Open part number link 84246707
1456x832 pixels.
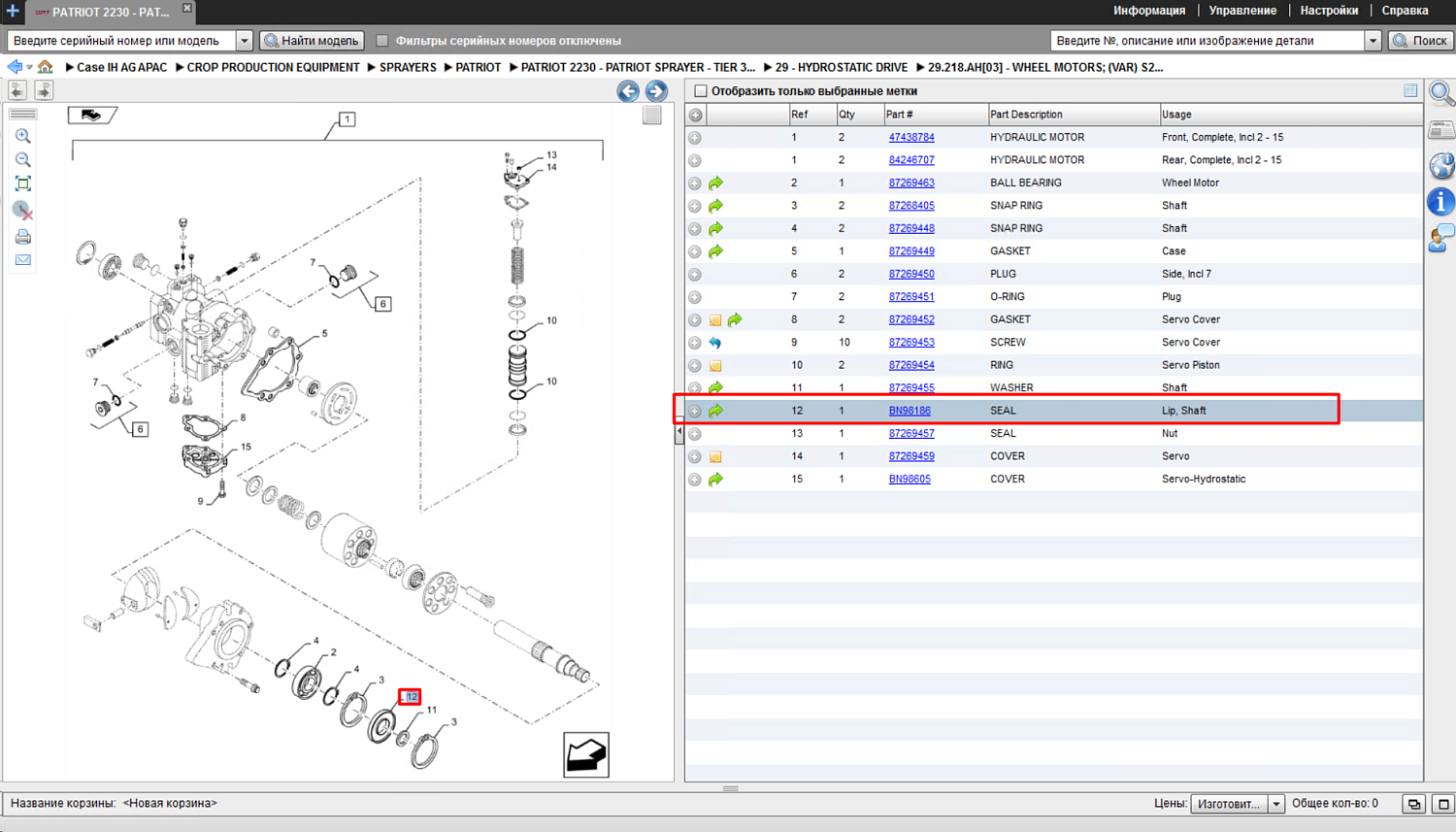pyautogui.click(x=911, y=160)
